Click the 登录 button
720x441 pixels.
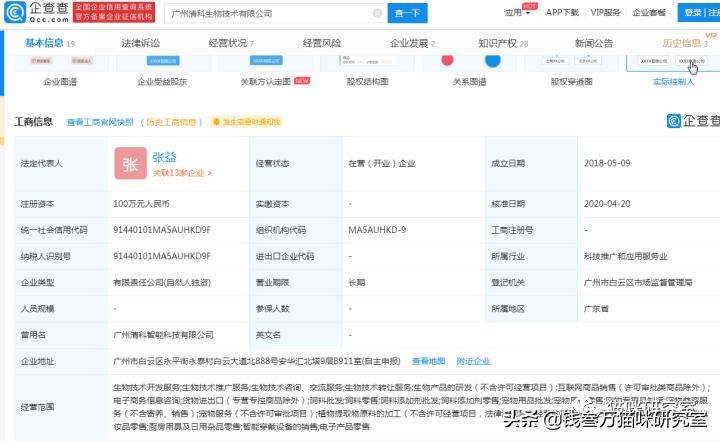692,13
